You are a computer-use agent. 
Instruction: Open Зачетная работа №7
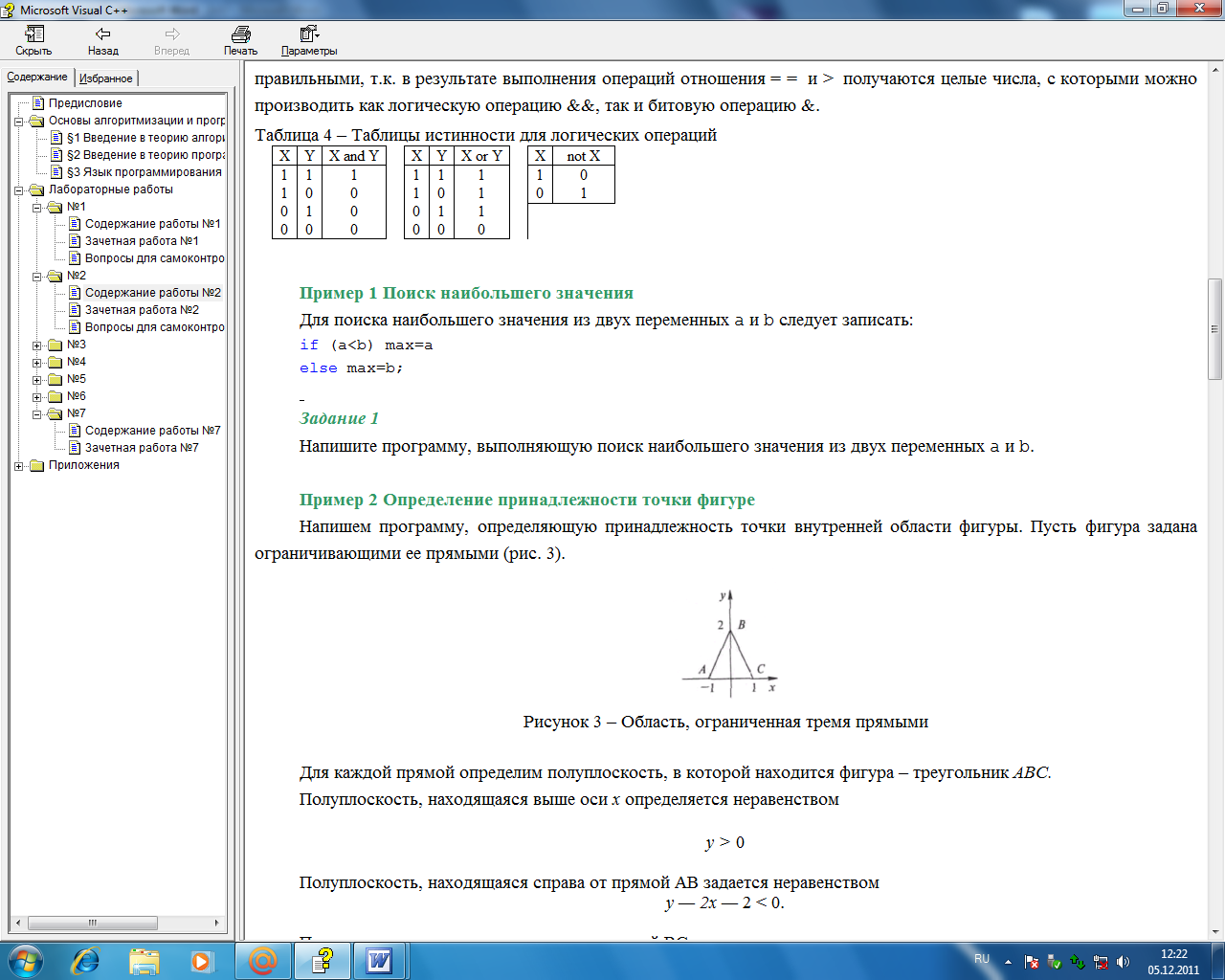tap(142, 448)
